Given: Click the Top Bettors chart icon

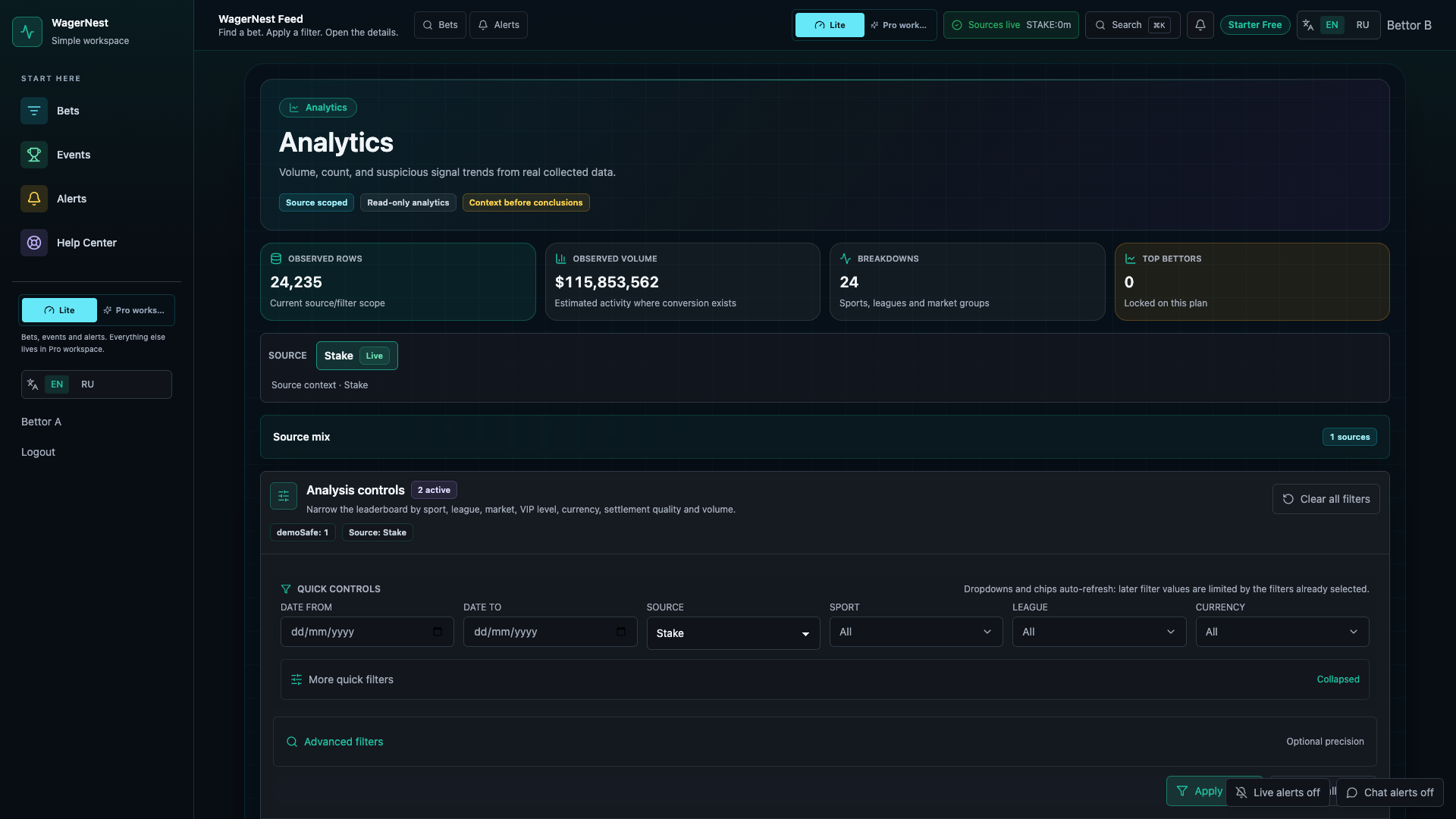Looking at the screenshot, I should (x=1130, y=259).
